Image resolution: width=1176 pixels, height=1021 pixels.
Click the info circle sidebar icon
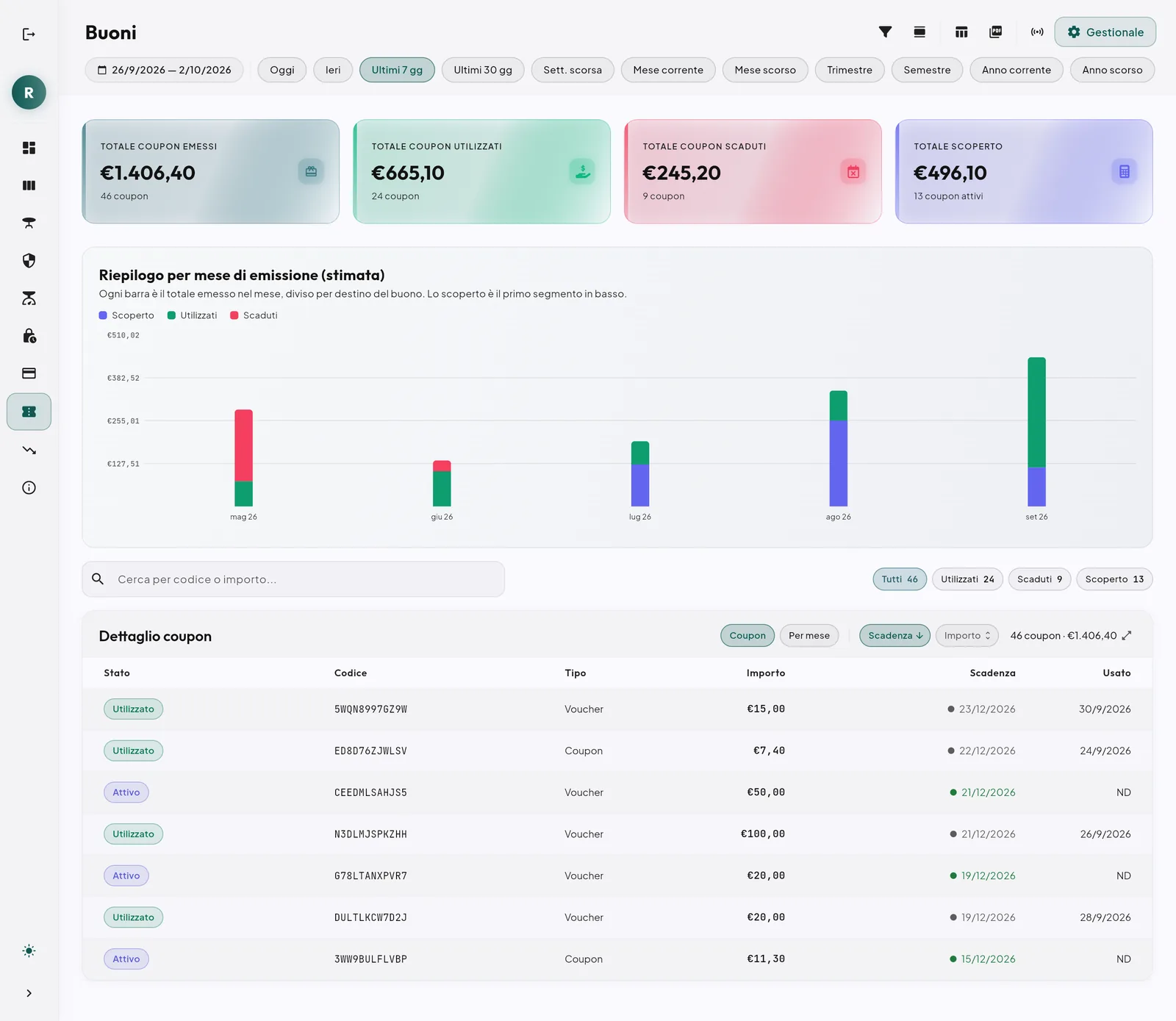pos(29,487)
